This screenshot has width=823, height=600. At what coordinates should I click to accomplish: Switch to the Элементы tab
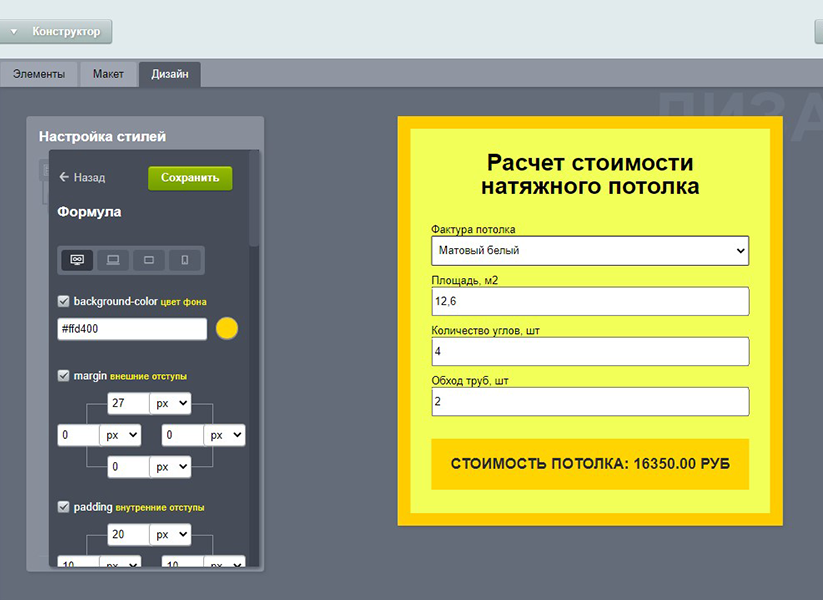coord(39,74)
